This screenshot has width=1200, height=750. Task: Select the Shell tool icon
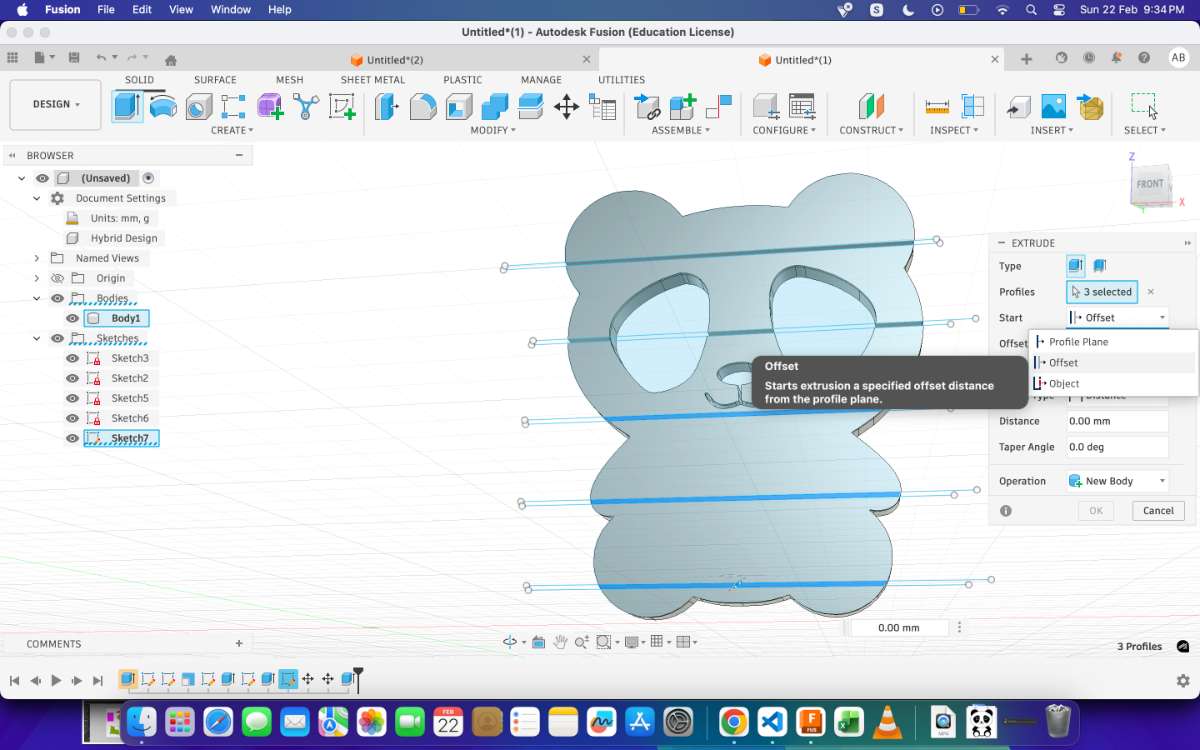pos(459,106)
